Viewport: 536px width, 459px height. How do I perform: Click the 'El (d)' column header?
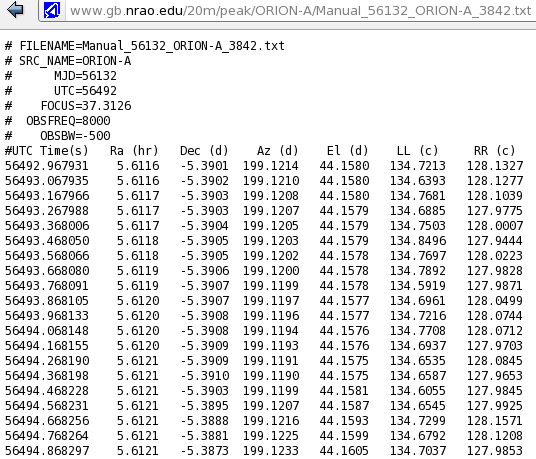click(x=347, y=151)
